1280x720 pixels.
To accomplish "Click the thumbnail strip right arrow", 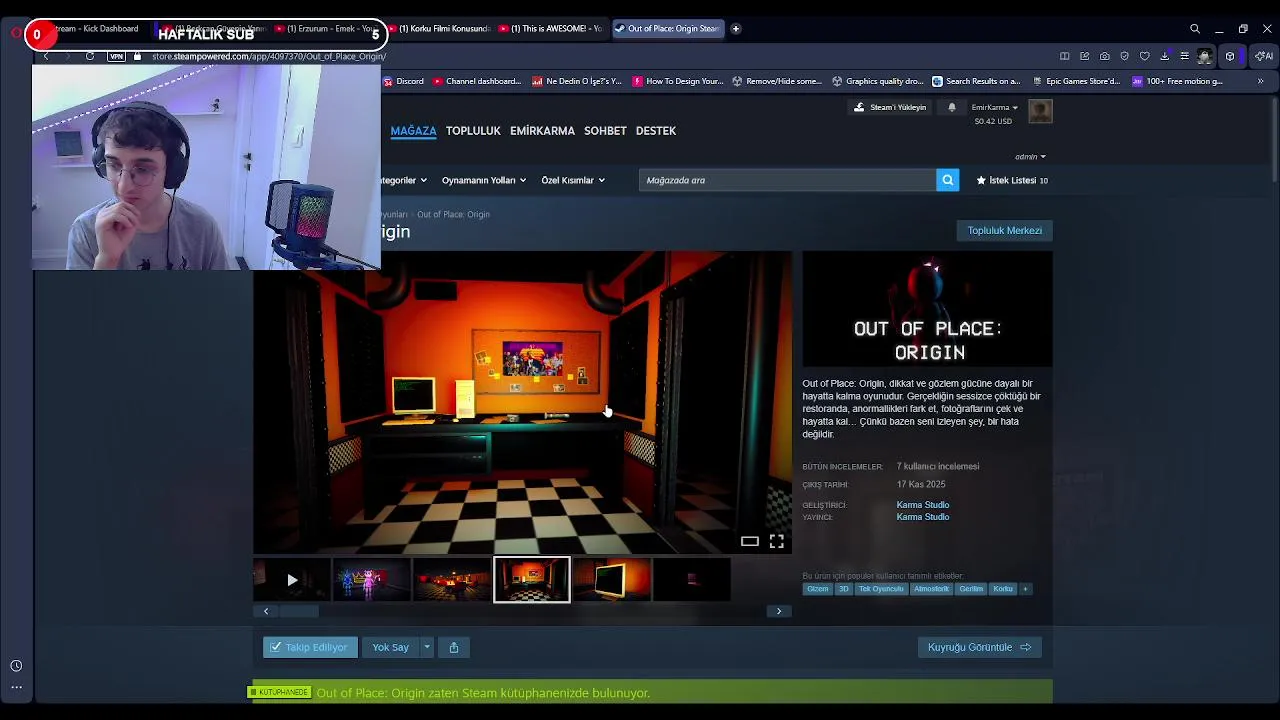I will [x=779, y=611].
